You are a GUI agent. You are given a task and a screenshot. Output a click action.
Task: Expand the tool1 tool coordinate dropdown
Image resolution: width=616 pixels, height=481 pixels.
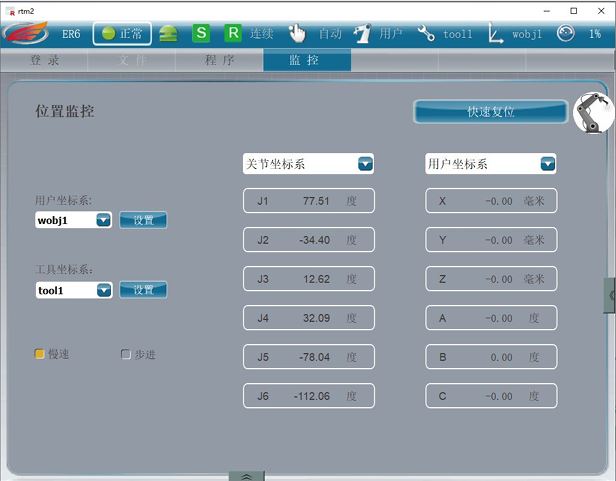click(x=103, y=290)
